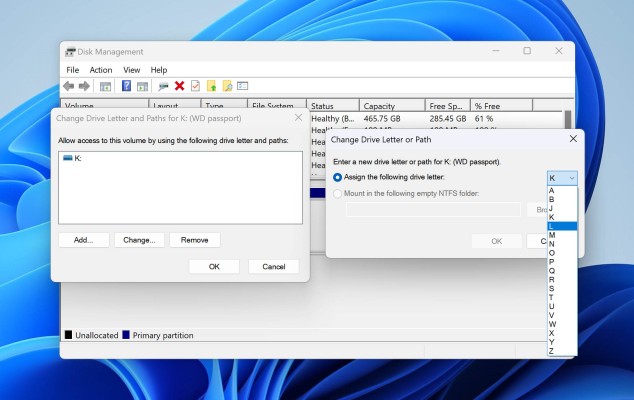
Task: Click the blue Primary partition legend swatch
Action: coord(126,334)
